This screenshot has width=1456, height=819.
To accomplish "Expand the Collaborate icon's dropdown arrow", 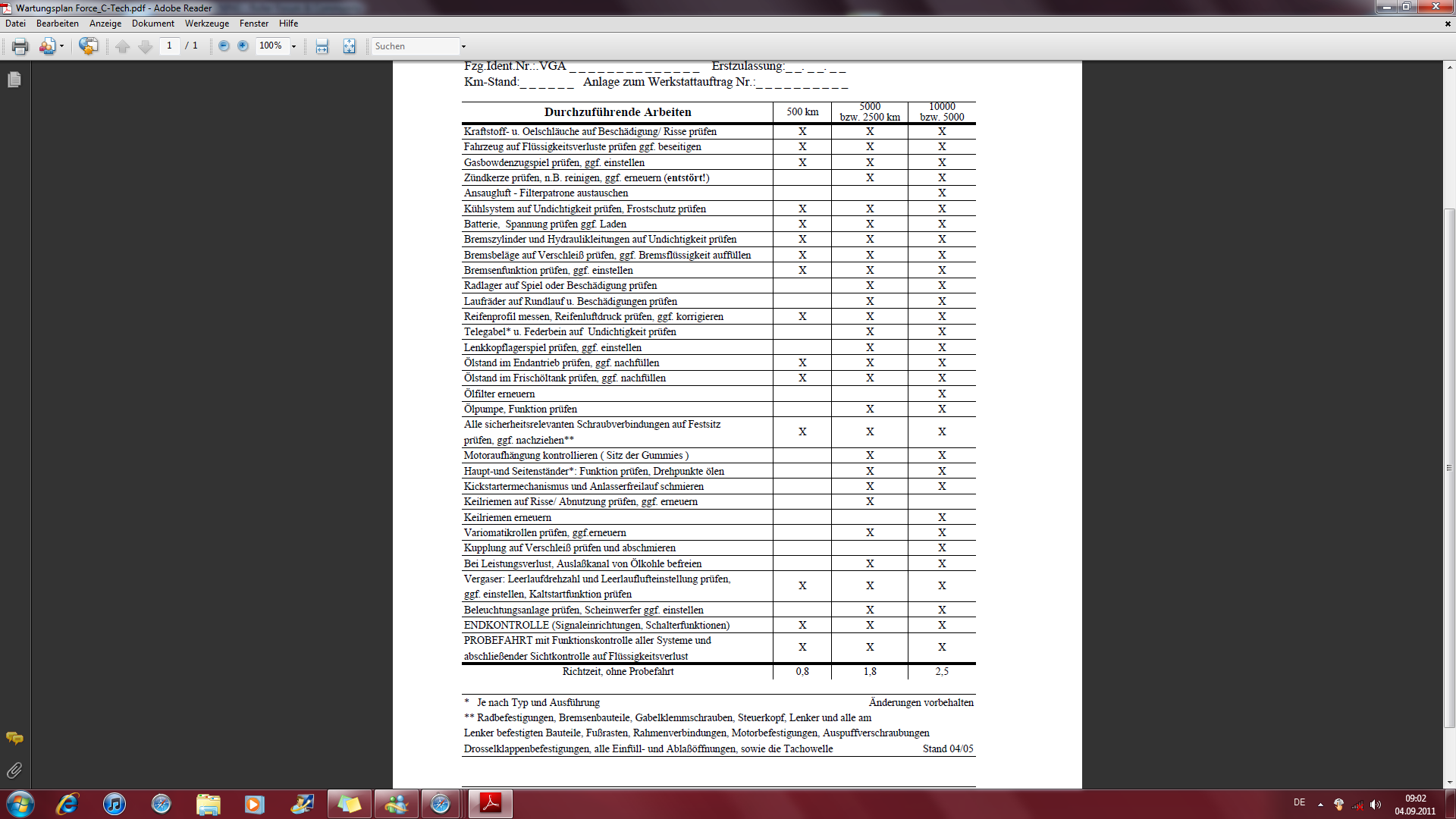I will click(61, 46).
